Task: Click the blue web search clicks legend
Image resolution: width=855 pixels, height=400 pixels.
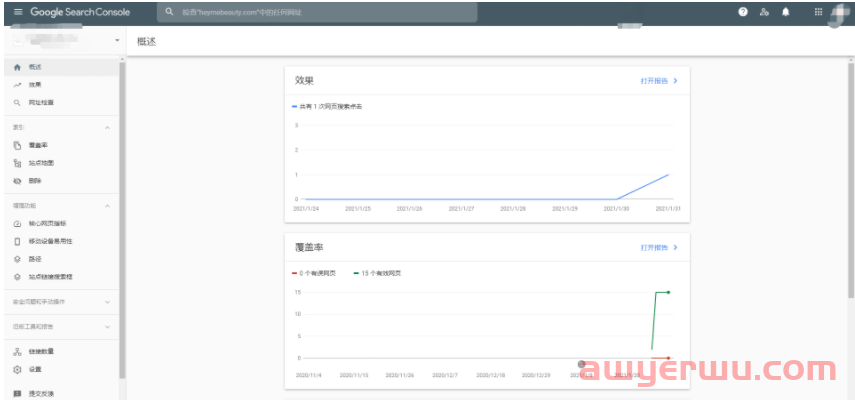Action: tap(327, 107)
